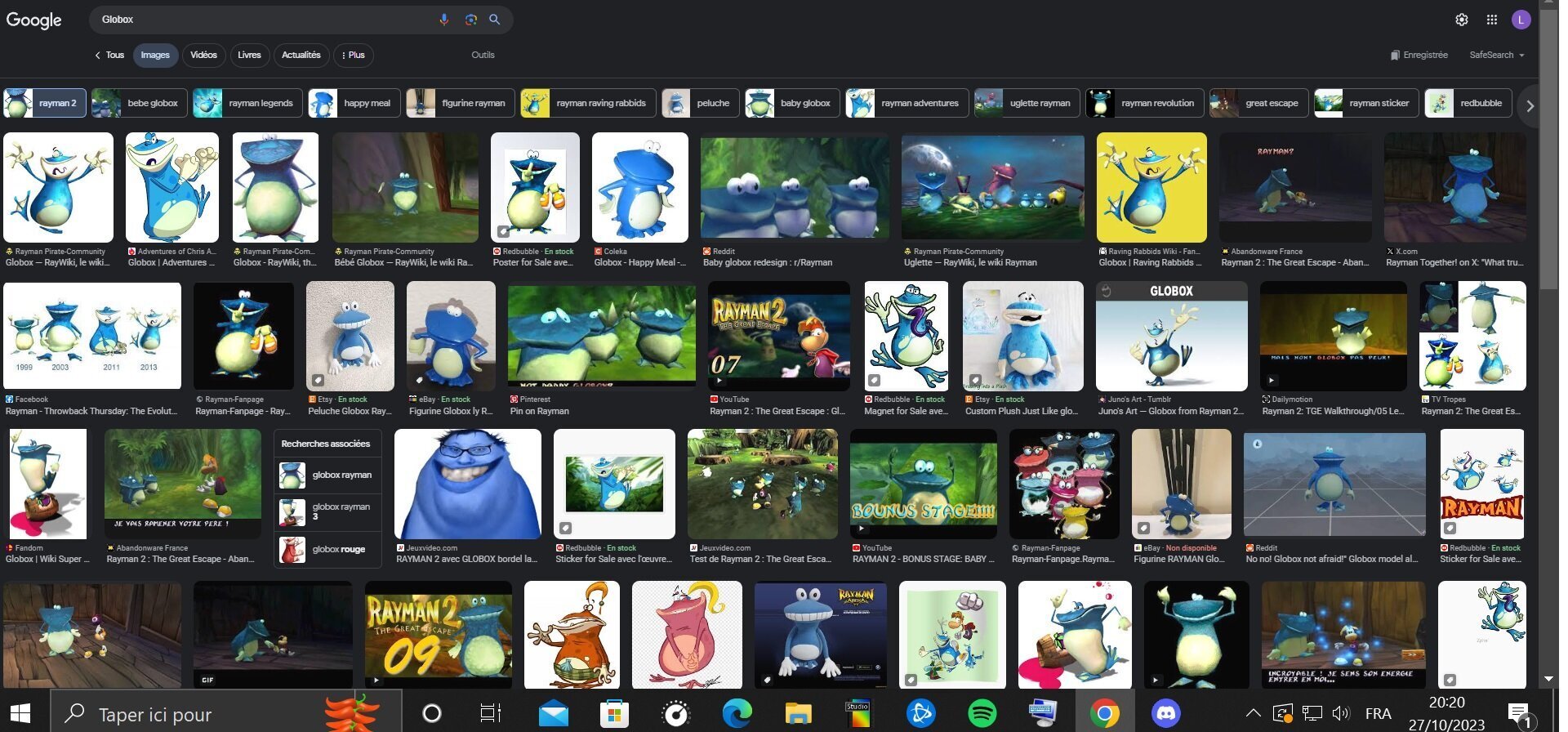
Task: Open volume control in system tray
Action: coord(1341,713)
